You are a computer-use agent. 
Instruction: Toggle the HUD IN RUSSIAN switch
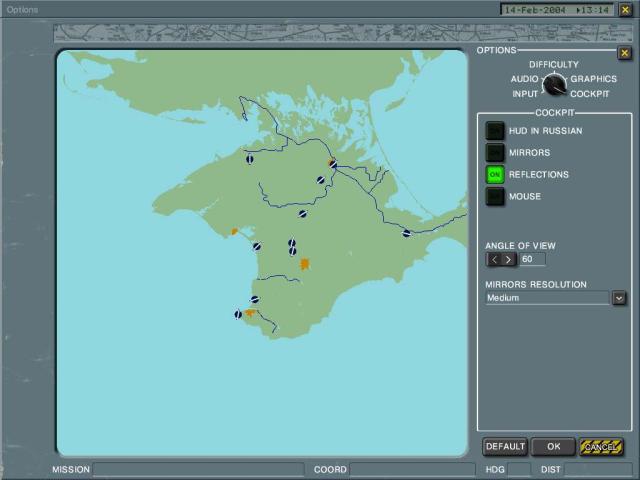pyautogui.click(x=495, y=130)
